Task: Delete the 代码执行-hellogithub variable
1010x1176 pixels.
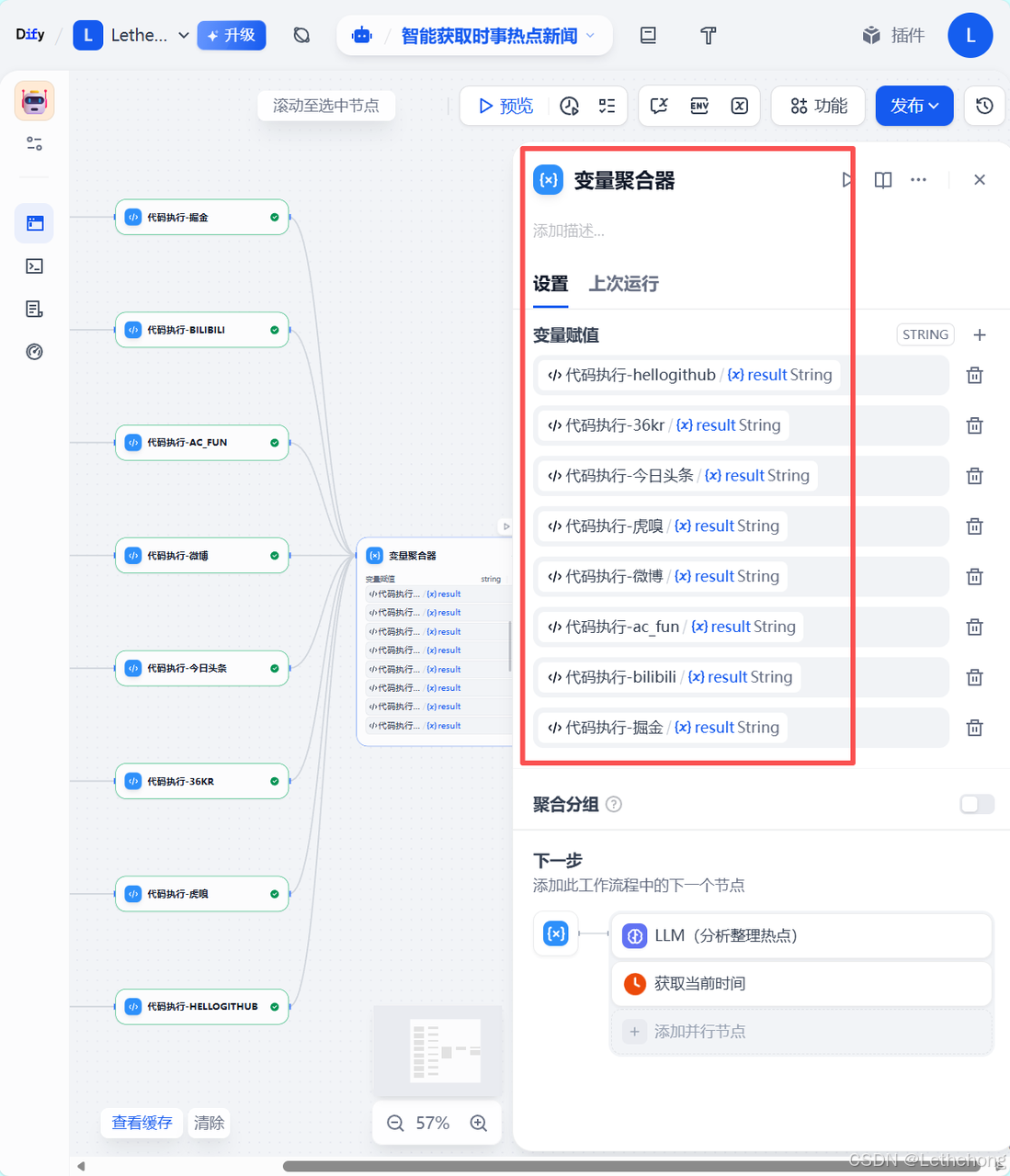Action: pyautogui.click(x=975, y=375)
